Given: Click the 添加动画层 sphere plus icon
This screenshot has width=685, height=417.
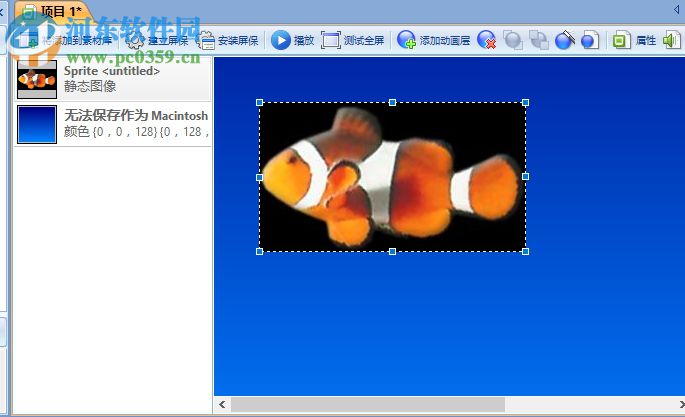Looking at the screenshot, I should (407, 40).
